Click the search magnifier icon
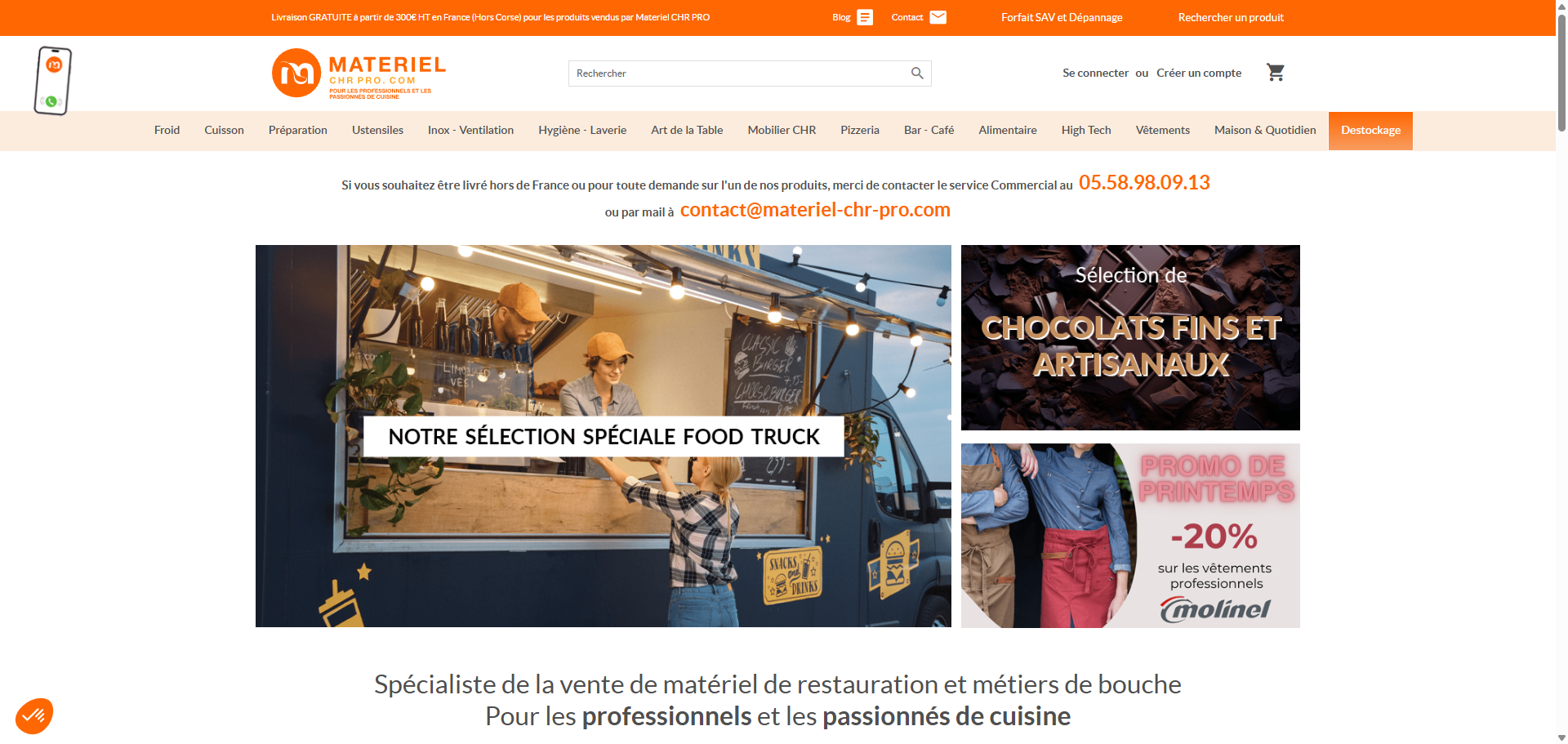Screen dimensions: 1568x744 [x=917, y=74]
